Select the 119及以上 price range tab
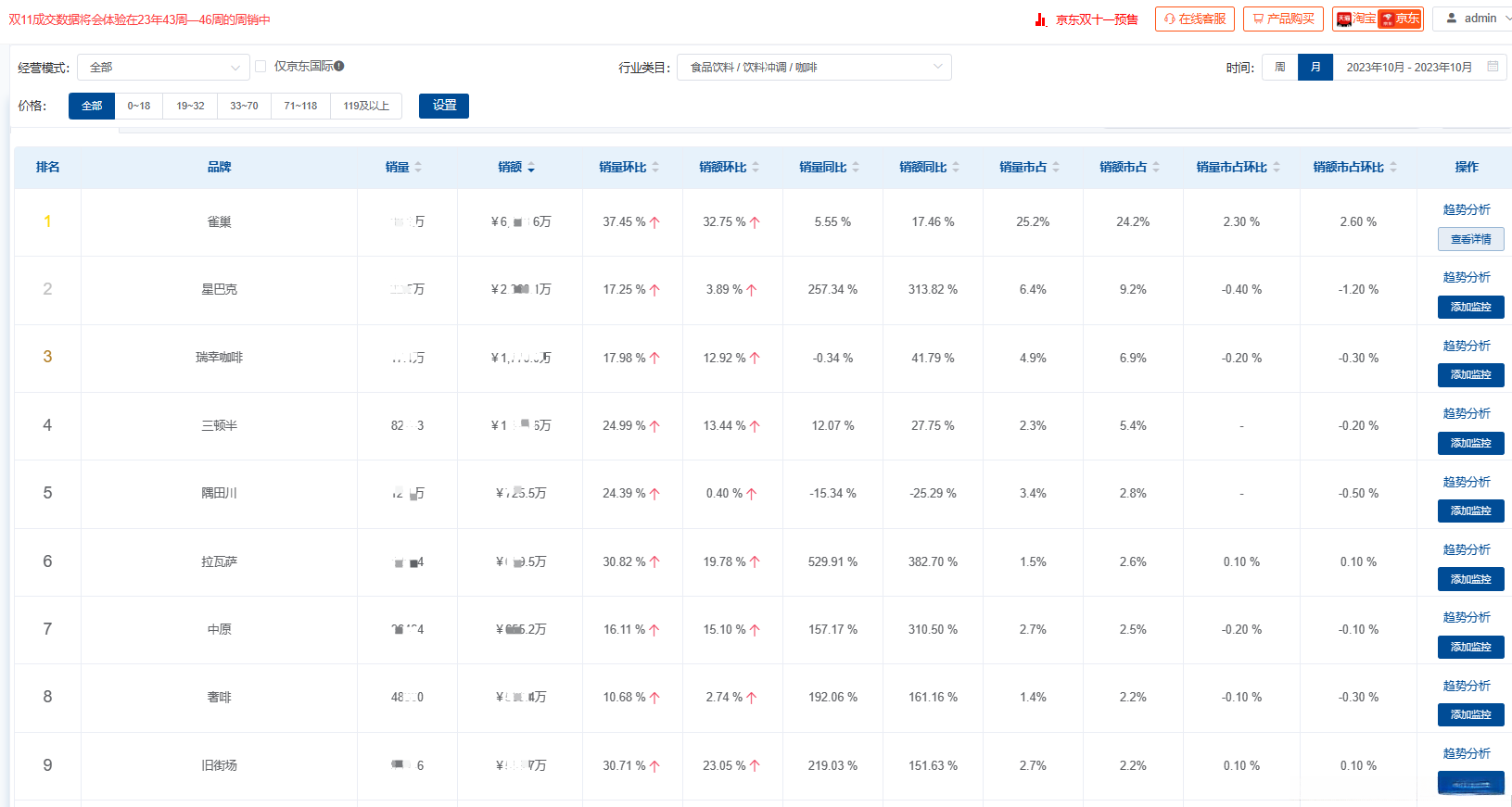The height and width of the screenshot is (807, 1512). point(366,106)
